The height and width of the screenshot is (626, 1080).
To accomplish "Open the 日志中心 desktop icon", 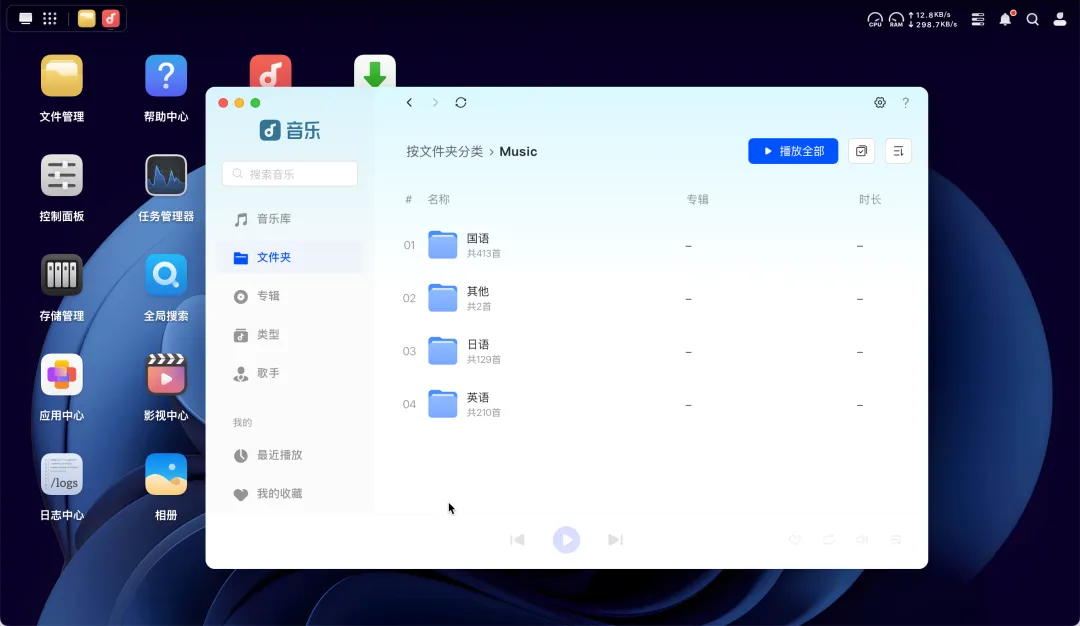I will click(x=61, y=475).
